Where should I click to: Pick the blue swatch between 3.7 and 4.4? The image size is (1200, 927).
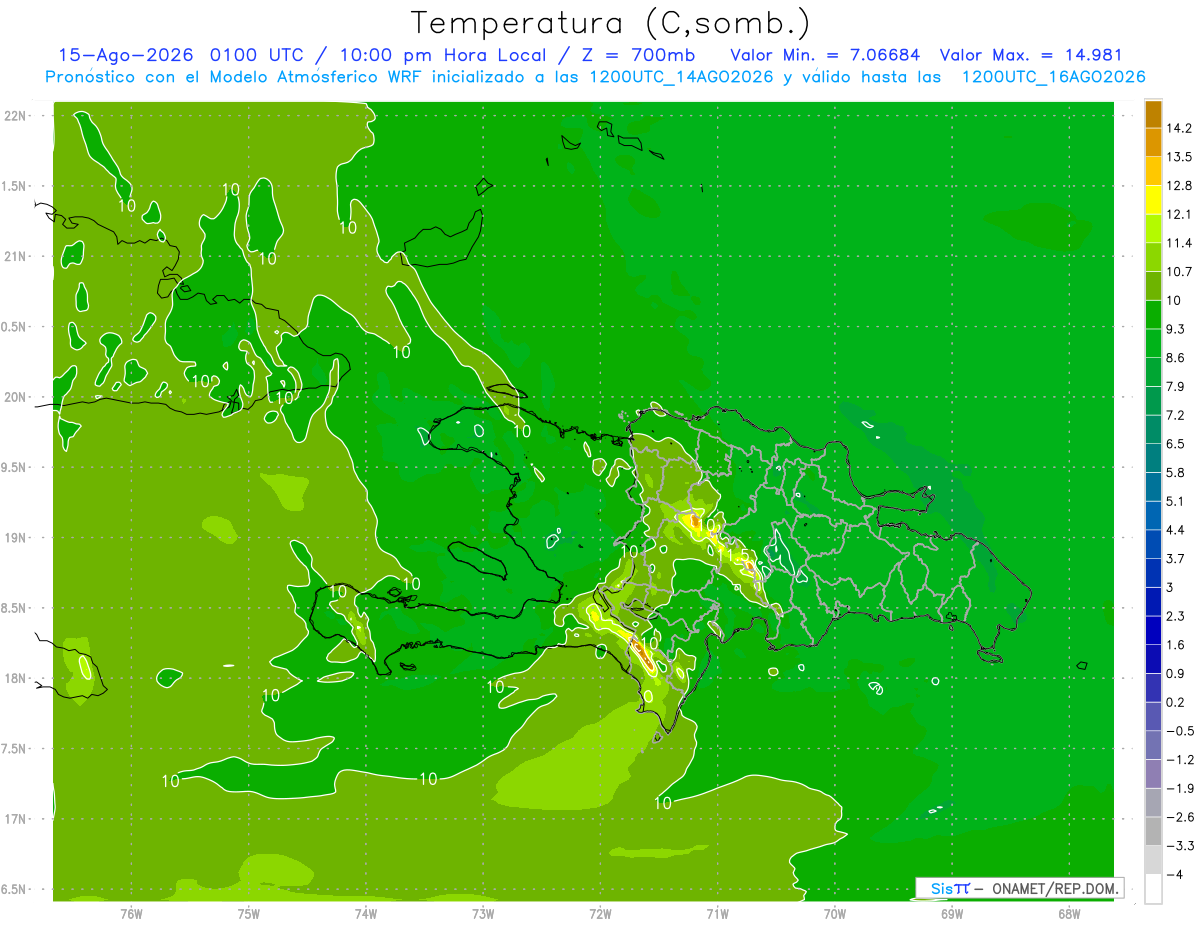coord(1153,544)
